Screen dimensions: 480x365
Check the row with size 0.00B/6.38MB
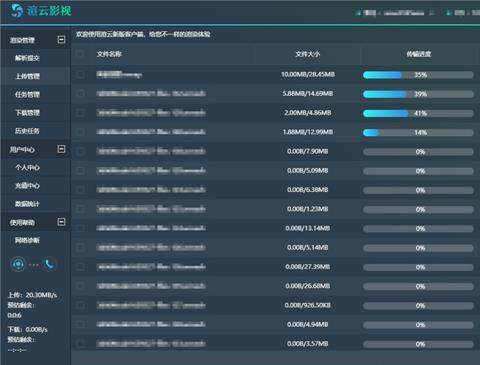[x=80, y=190]
